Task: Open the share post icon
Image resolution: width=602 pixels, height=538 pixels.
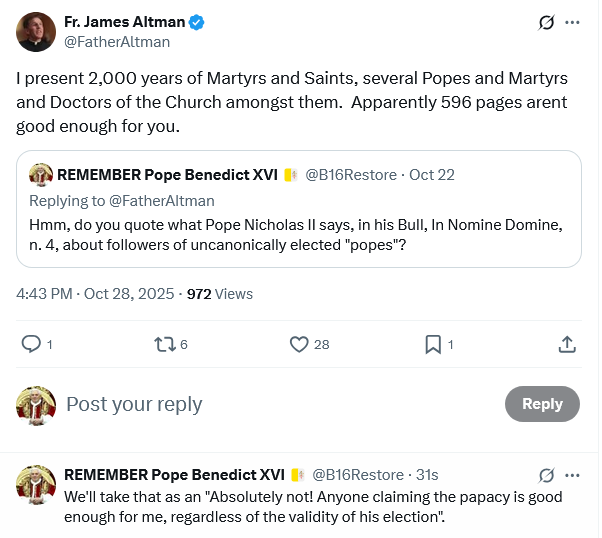Action: pyautogui.click(x=566, y=344)
